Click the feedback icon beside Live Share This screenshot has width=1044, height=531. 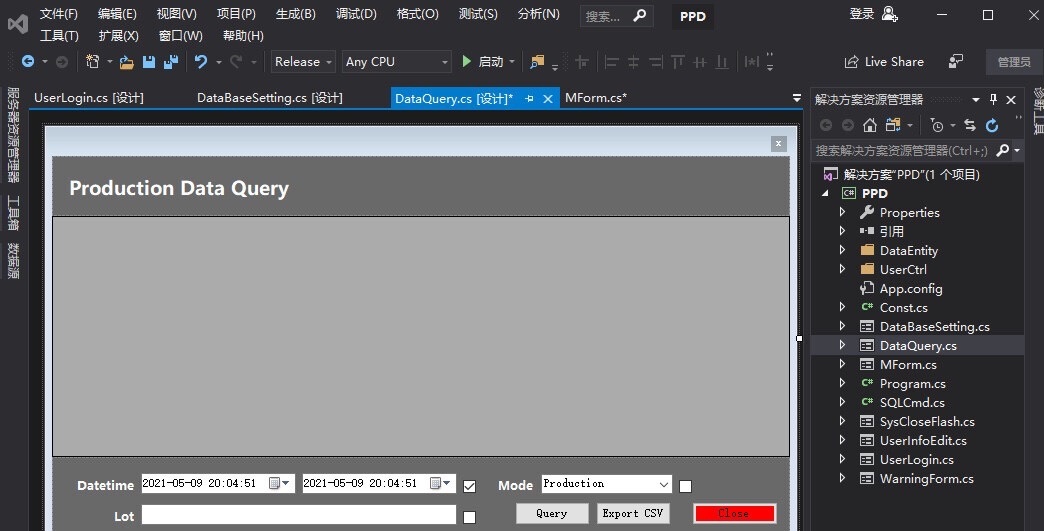click(955, 61)
